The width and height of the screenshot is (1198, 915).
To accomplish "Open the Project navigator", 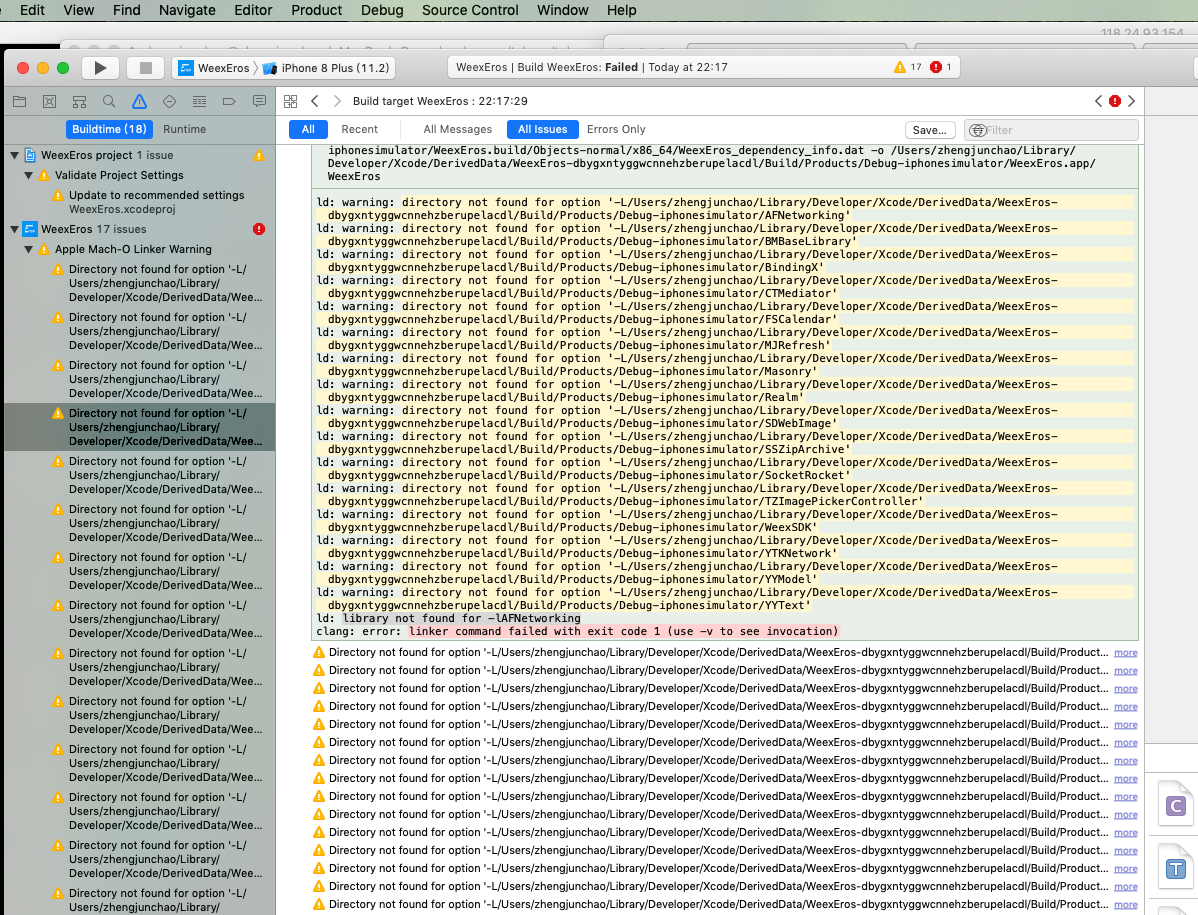I will pyautogui.click(x=19, y=101).
